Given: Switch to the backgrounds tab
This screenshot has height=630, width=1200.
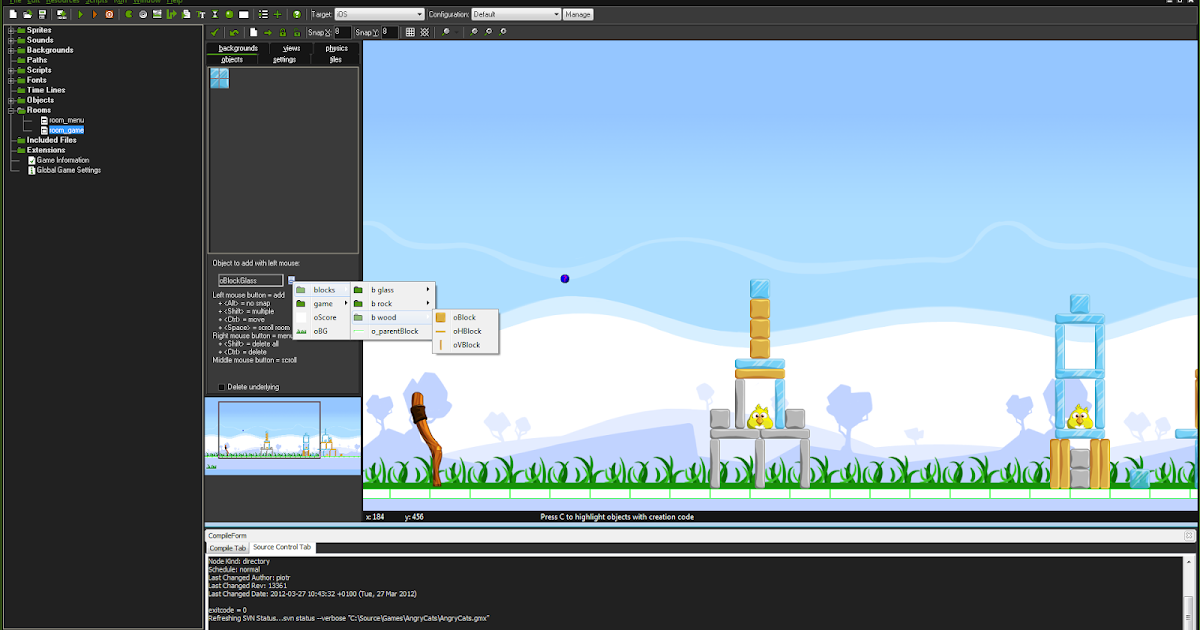Looking at the screenshot, I should (x=238, y=48).
